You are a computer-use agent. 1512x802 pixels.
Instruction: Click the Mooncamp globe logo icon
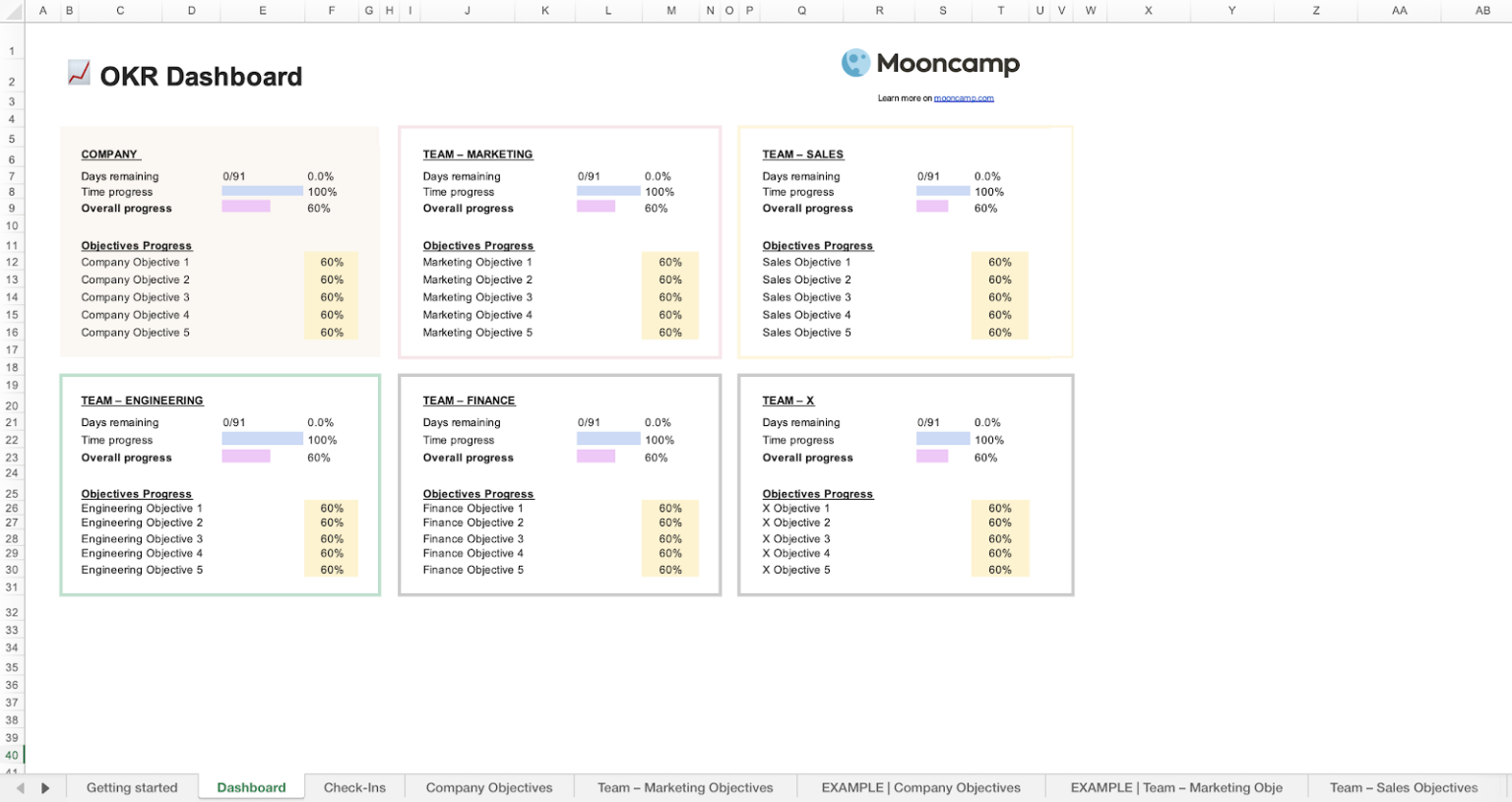point(855,63)
